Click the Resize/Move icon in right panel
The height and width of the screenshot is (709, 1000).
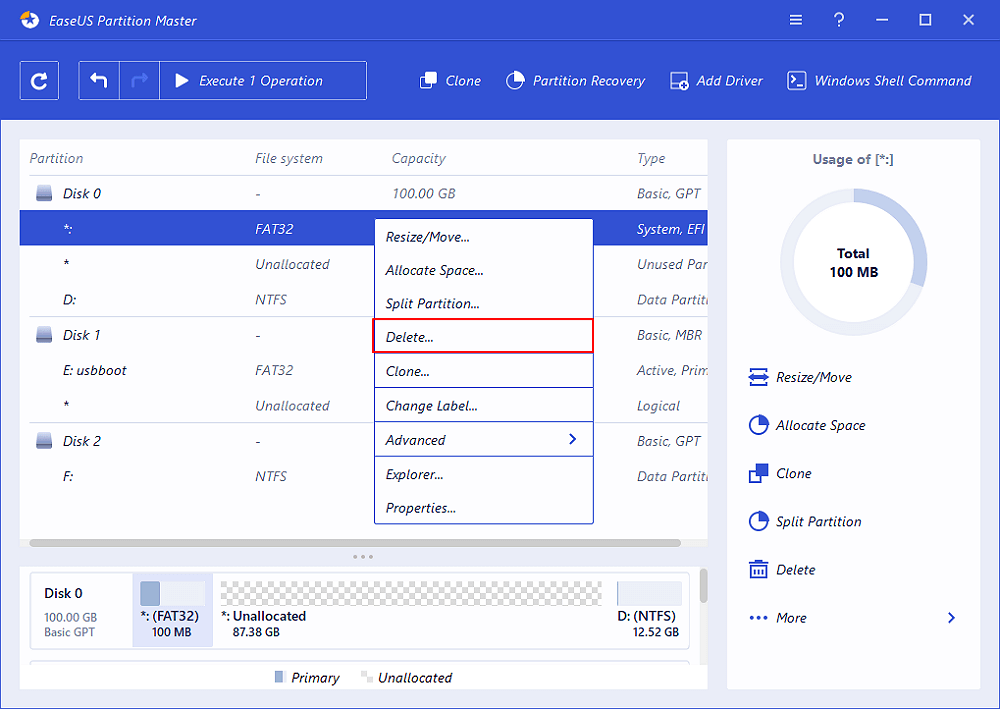tap(758, 377)
